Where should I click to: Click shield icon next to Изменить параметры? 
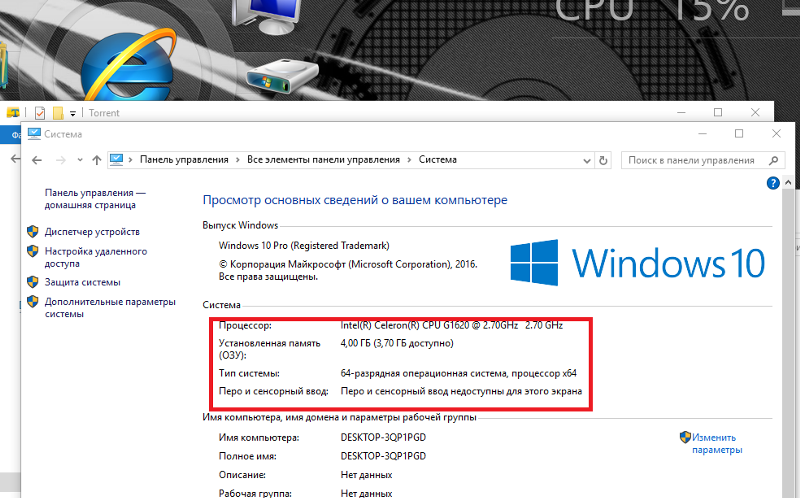pyautogui.click(x=685, y=437)
